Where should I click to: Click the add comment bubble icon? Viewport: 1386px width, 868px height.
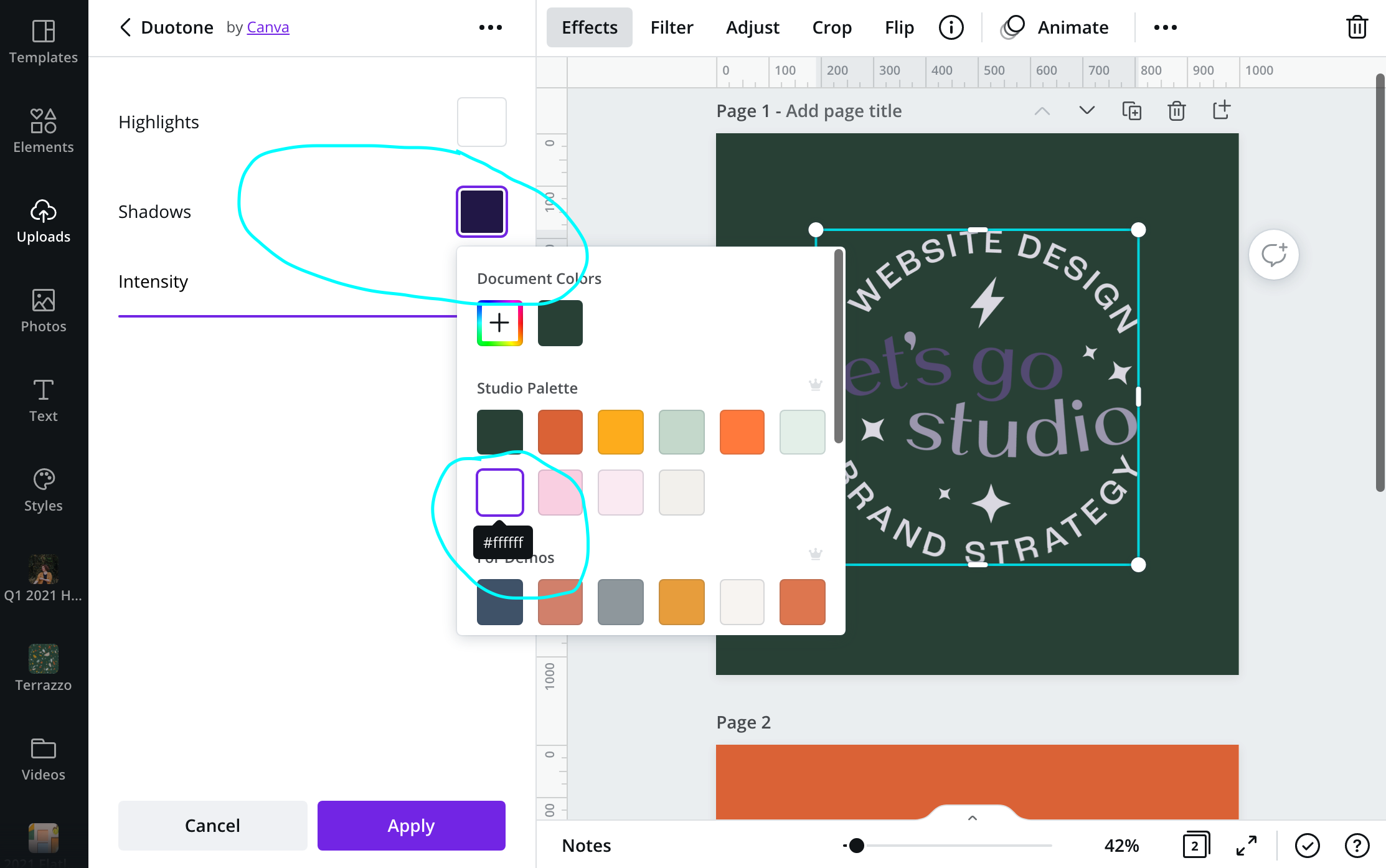[x=1273, y=255]
